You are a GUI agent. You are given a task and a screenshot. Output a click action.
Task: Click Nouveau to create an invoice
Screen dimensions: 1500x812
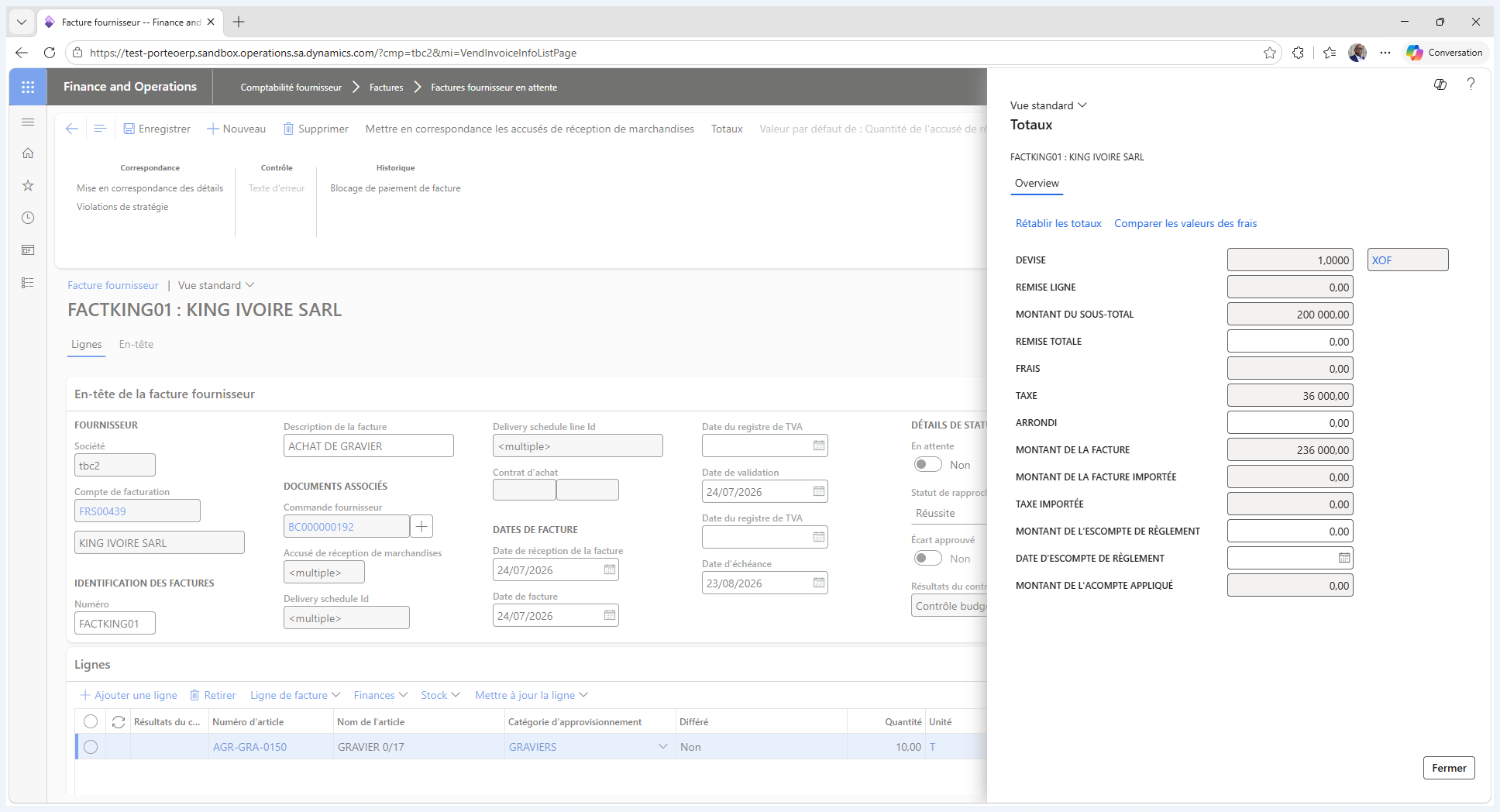point(236,129)
